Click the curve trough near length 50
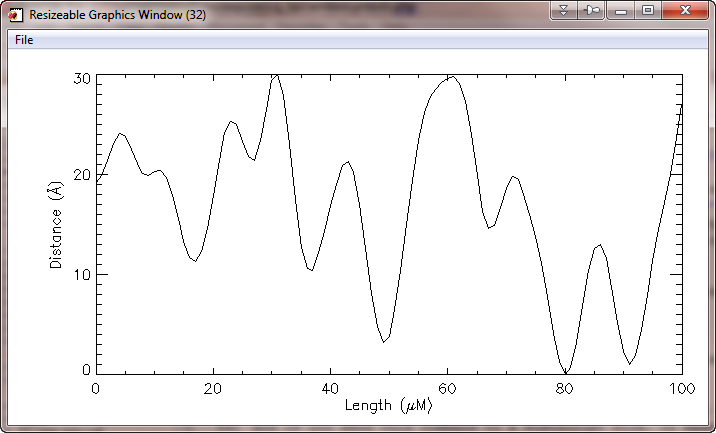Viewport: 716px width, 433px height. tap(384, 342)
